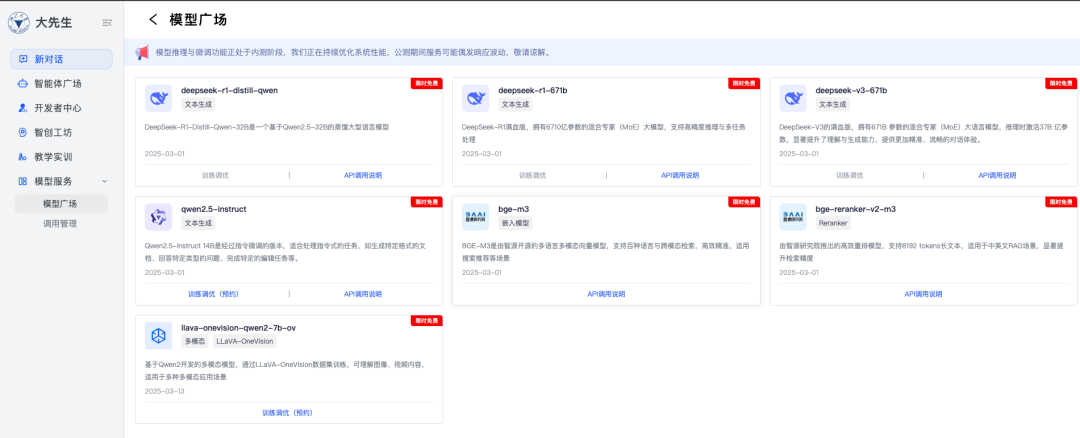Click the 文本生成 tag on deepseek-r1-671b
Image resolution: width=1080 pixels, height=438 pixels.
click(x=515, y=105)
